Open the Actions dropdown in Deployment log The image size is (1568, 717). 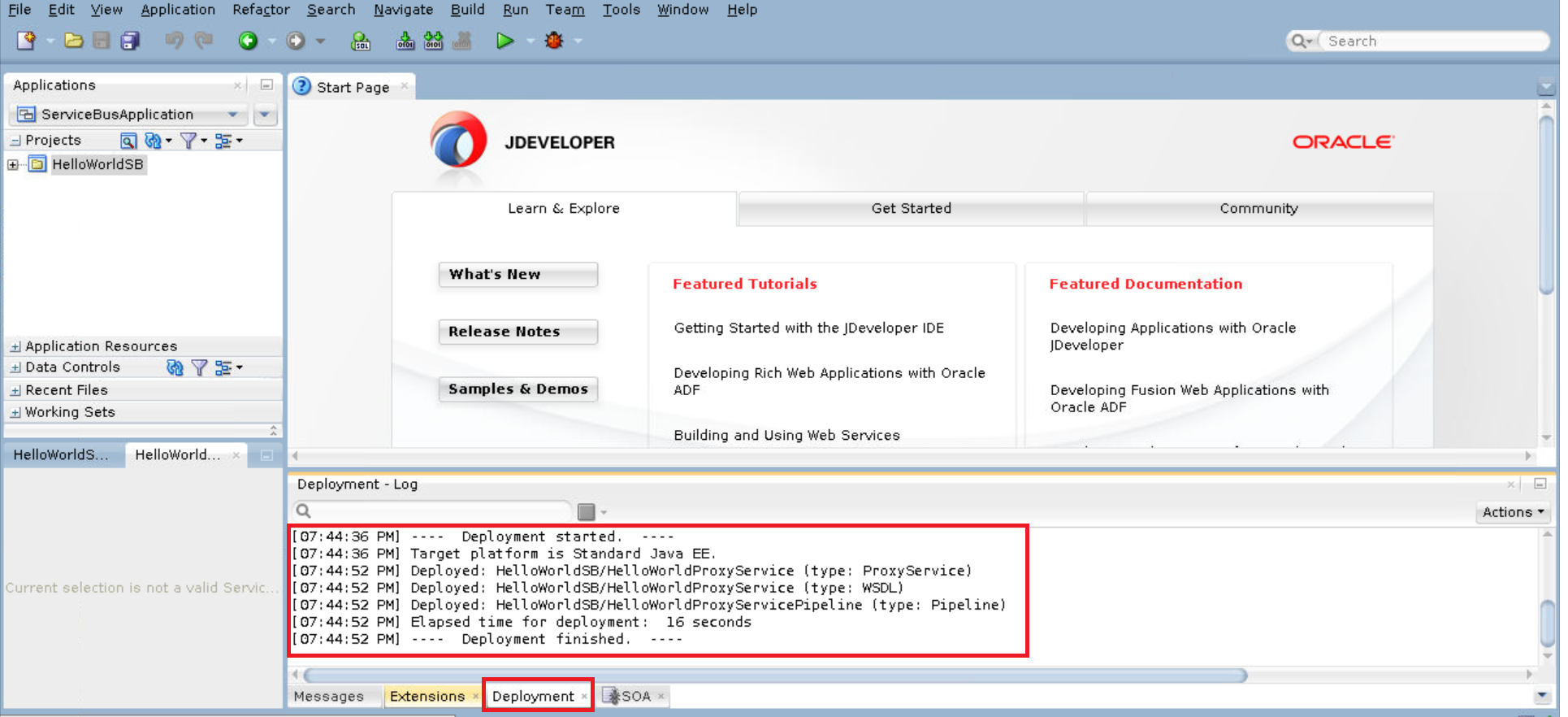pos(1513,512)
